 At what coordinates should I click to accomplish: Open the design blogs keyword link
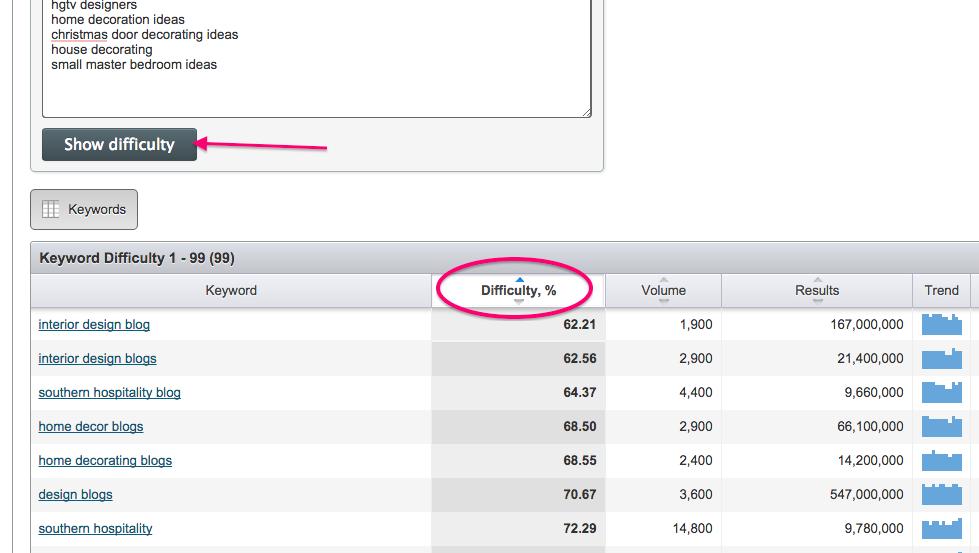click(75, 494)
